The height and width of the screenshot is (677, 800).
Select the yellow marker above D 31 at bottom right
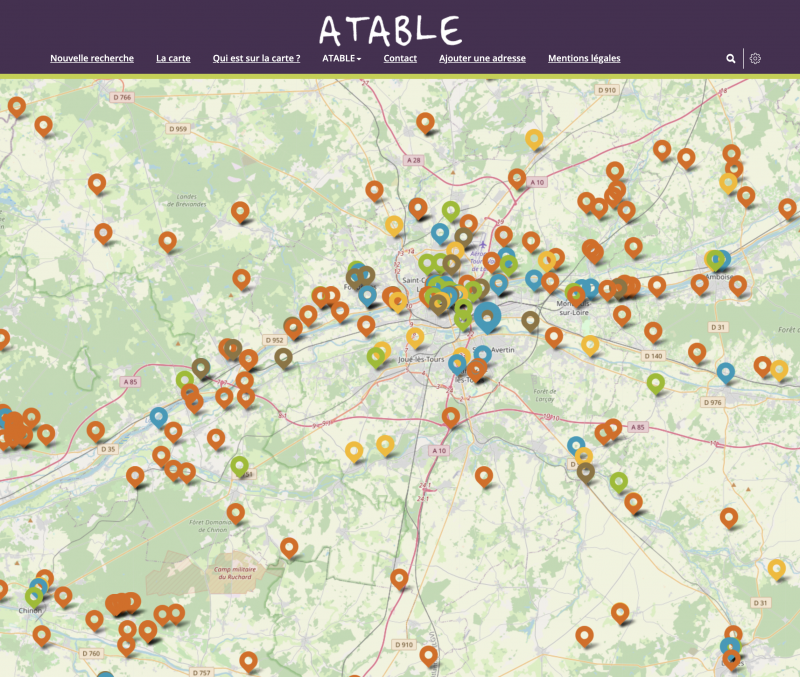[x=776, y=568]
